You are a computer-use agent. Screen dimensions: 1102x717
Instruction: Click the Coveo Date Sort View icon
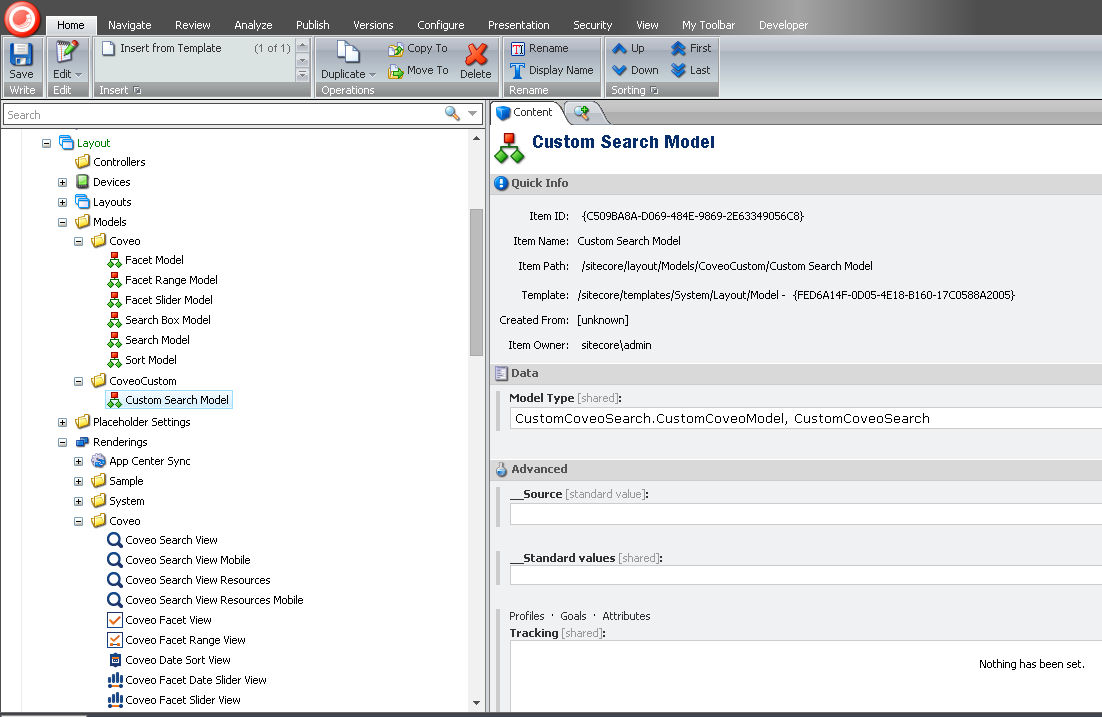115,660
